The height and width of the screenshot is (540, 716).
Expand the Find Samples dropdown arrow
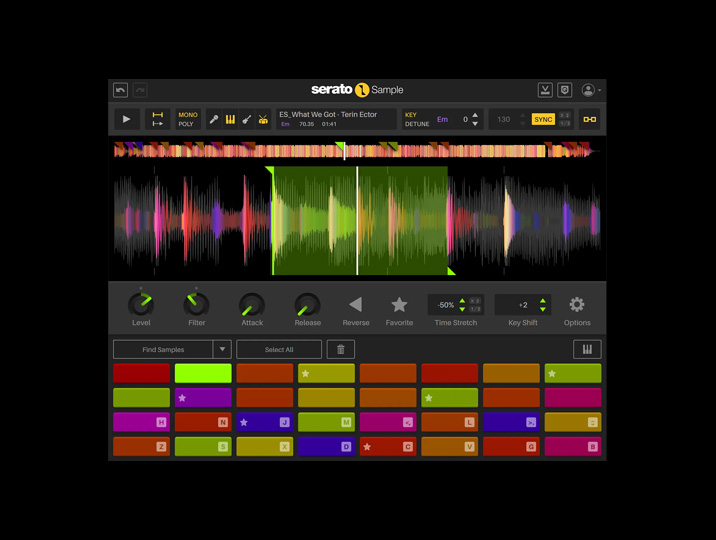coord(222,350)
